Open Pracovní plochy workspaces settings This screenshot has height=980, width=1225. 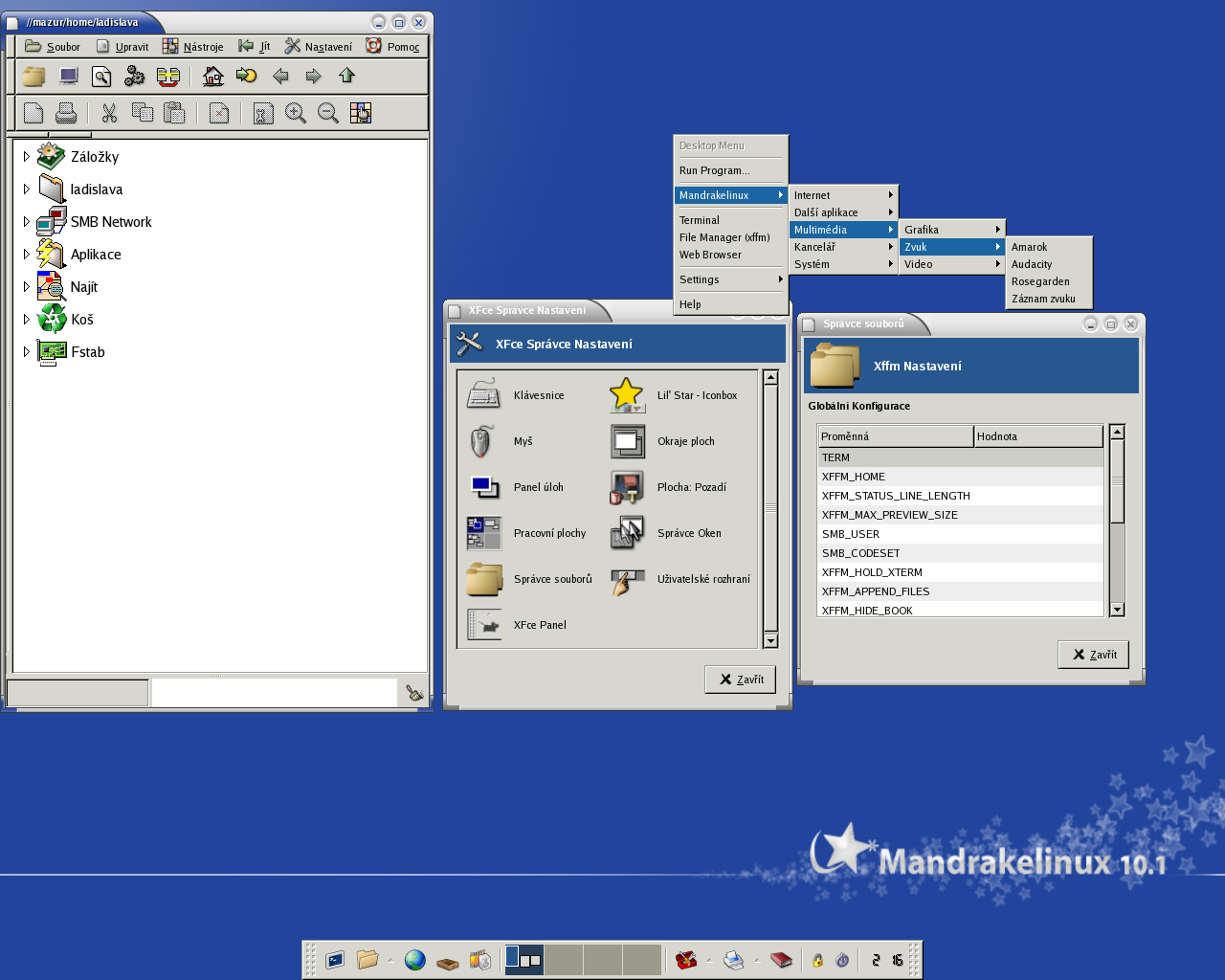coord(526,533)
